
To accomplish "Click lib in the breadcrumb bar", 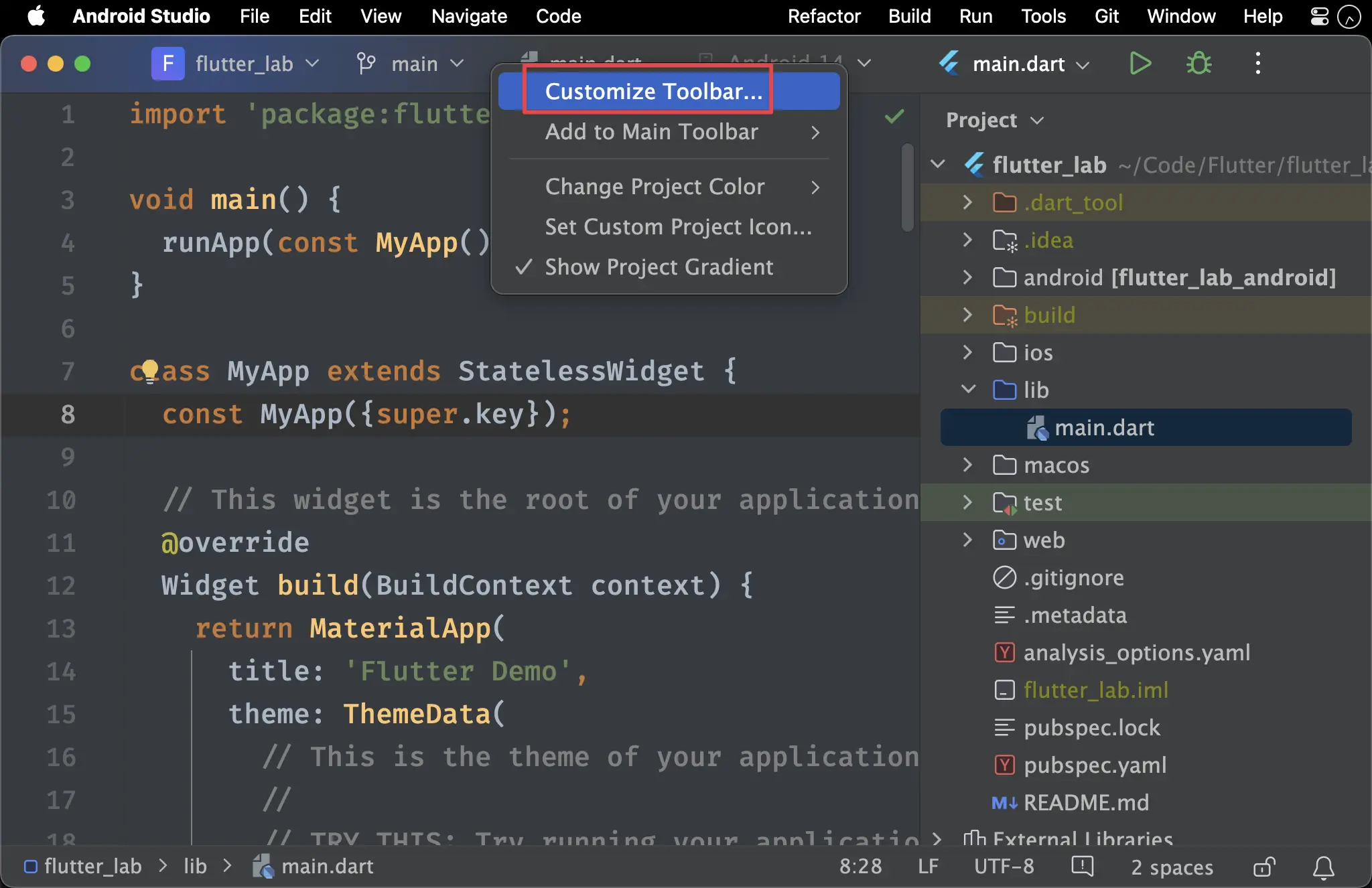I will click(195, 867).
